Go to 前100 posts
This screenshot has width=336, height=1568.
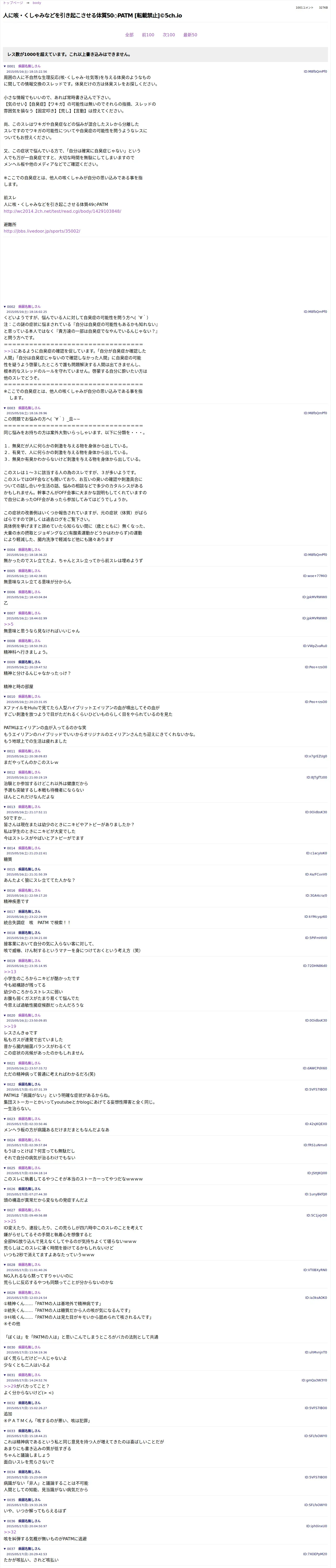[x=148, y=35]
